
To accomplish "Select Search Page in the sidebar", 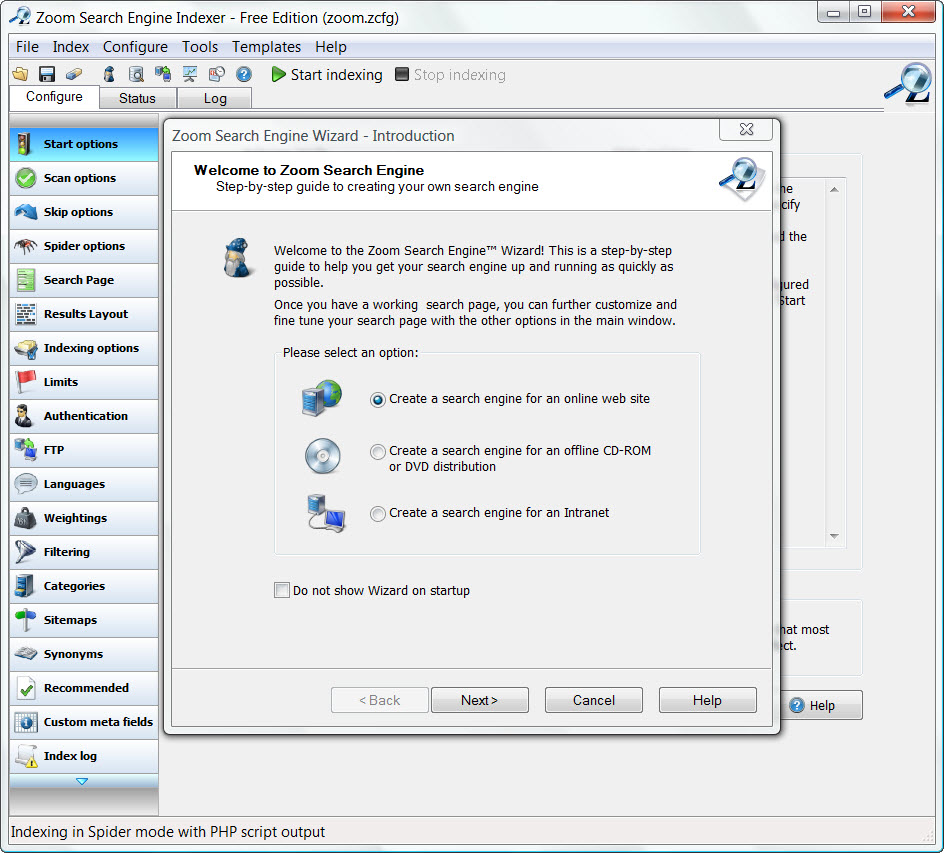I will tap(84, 280).
